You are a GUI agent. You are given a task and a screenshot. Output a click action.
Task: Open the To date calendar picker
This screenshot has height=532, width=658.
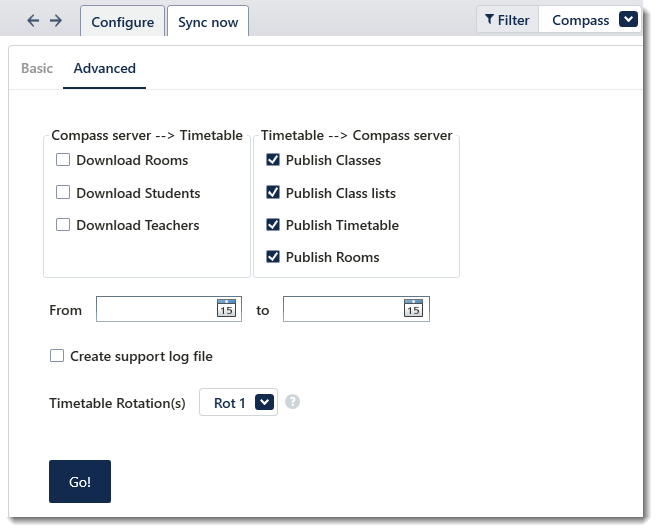413,309
